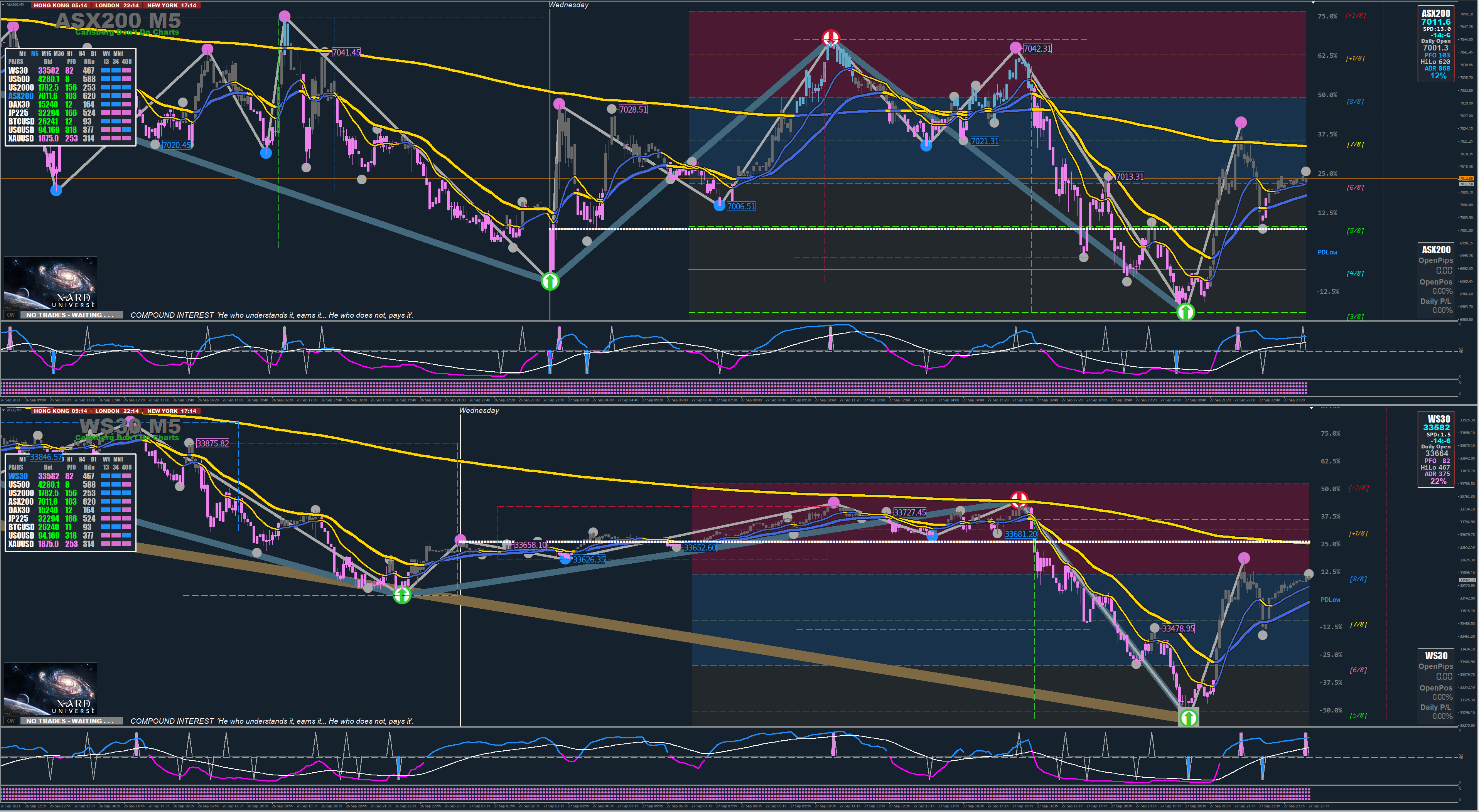Click the green up-arrow marker on ASX200 chart's lowest point
This screenshot has width=1479, height=812.
(x=1186, y=312)
